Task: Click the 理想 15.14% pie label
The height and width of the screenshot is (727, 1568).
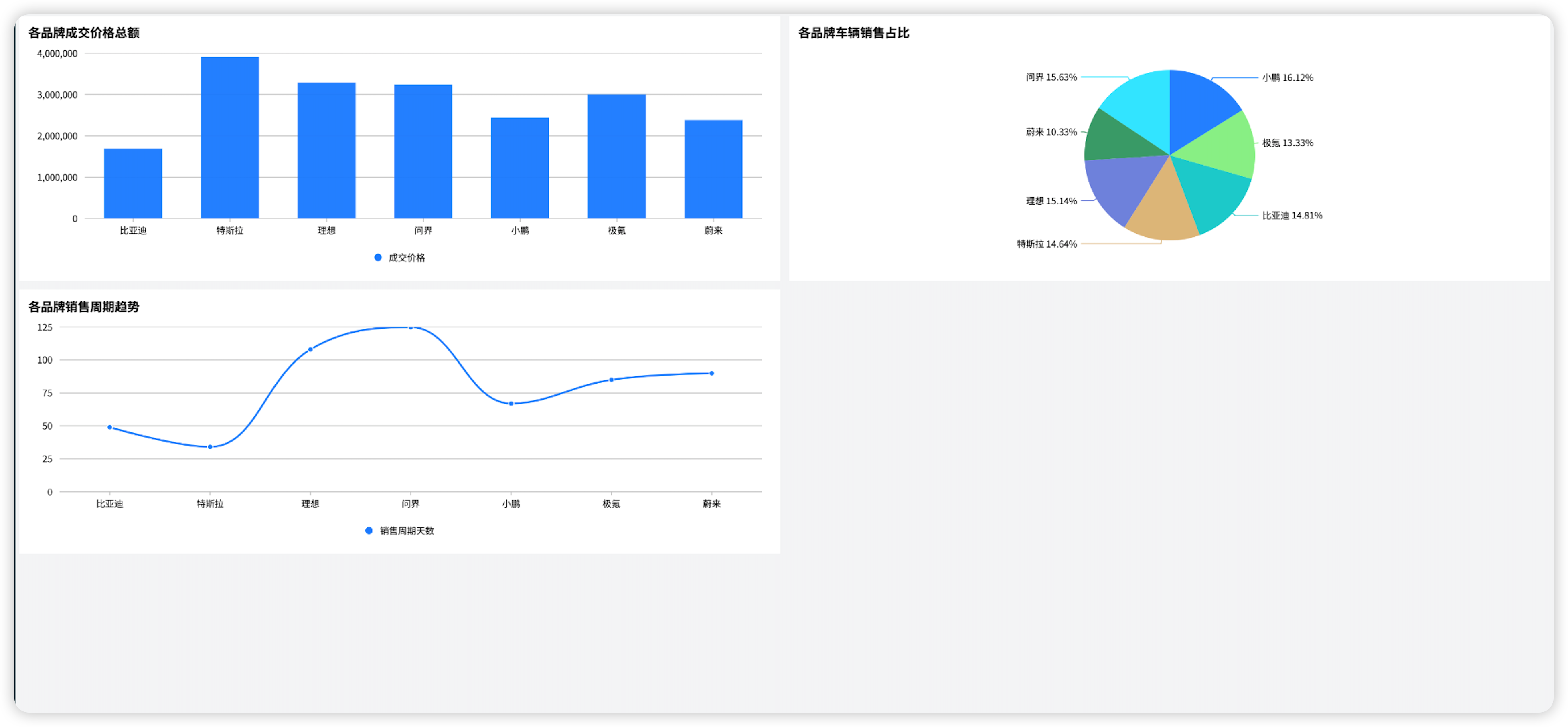Action: click(1051, 201)
